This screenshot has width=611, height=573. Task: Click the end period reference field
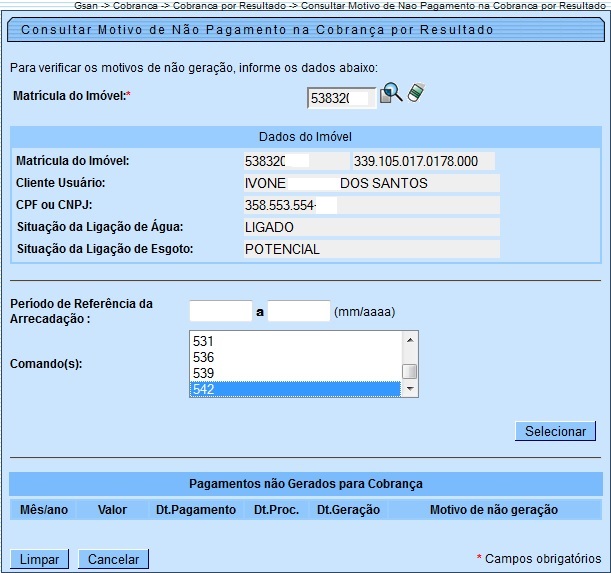click(299, 311)
